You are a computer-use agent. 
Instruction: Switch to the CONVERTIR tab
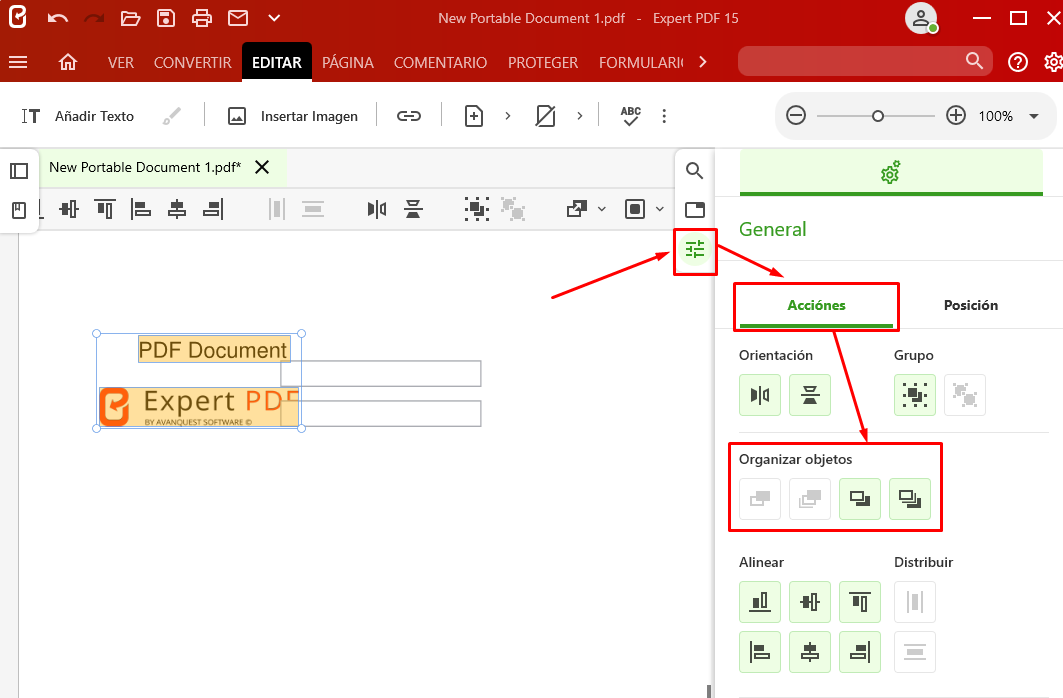coord(193,62)
